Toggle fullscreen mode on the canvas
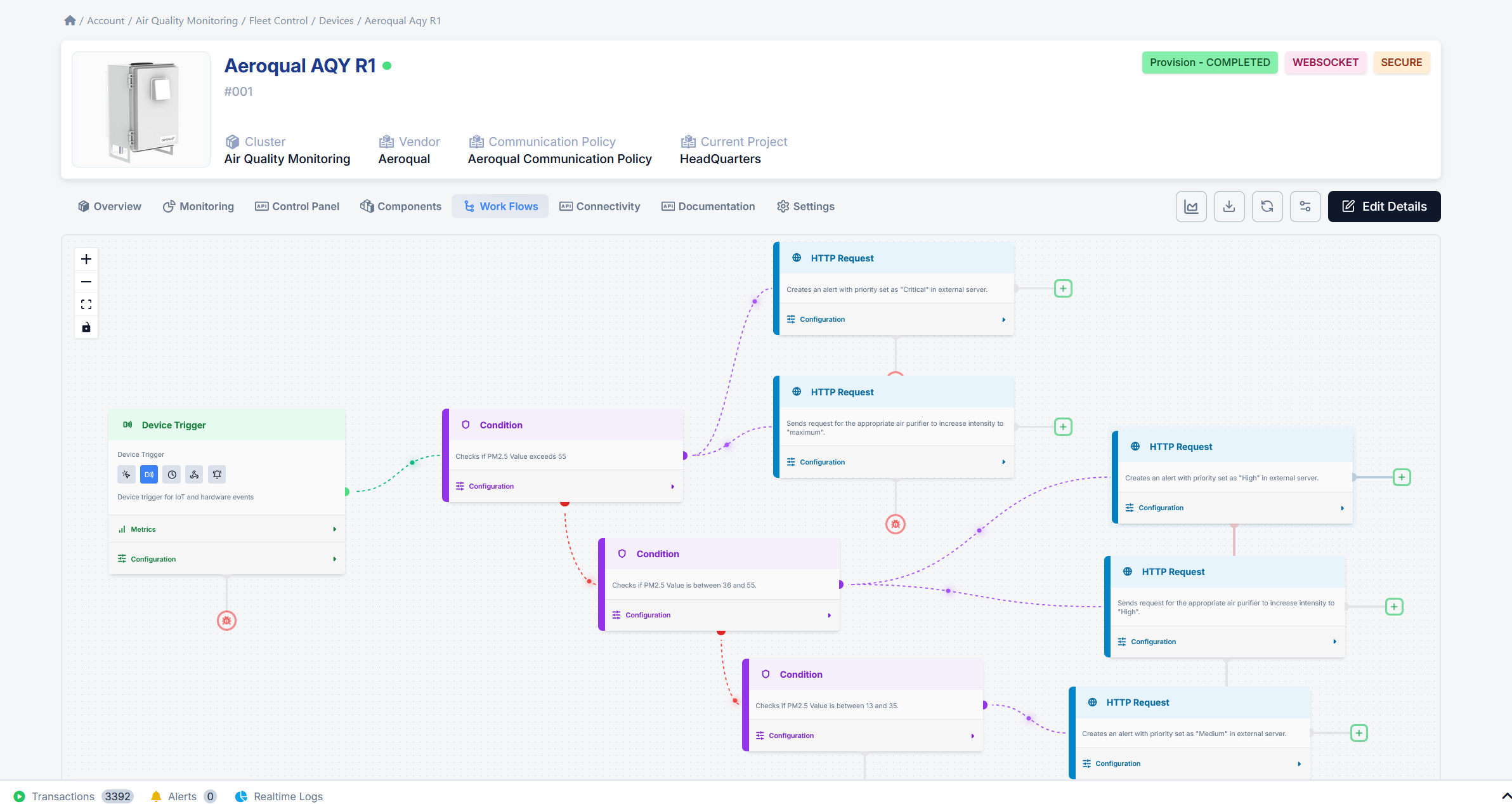 tap(86, 305)
